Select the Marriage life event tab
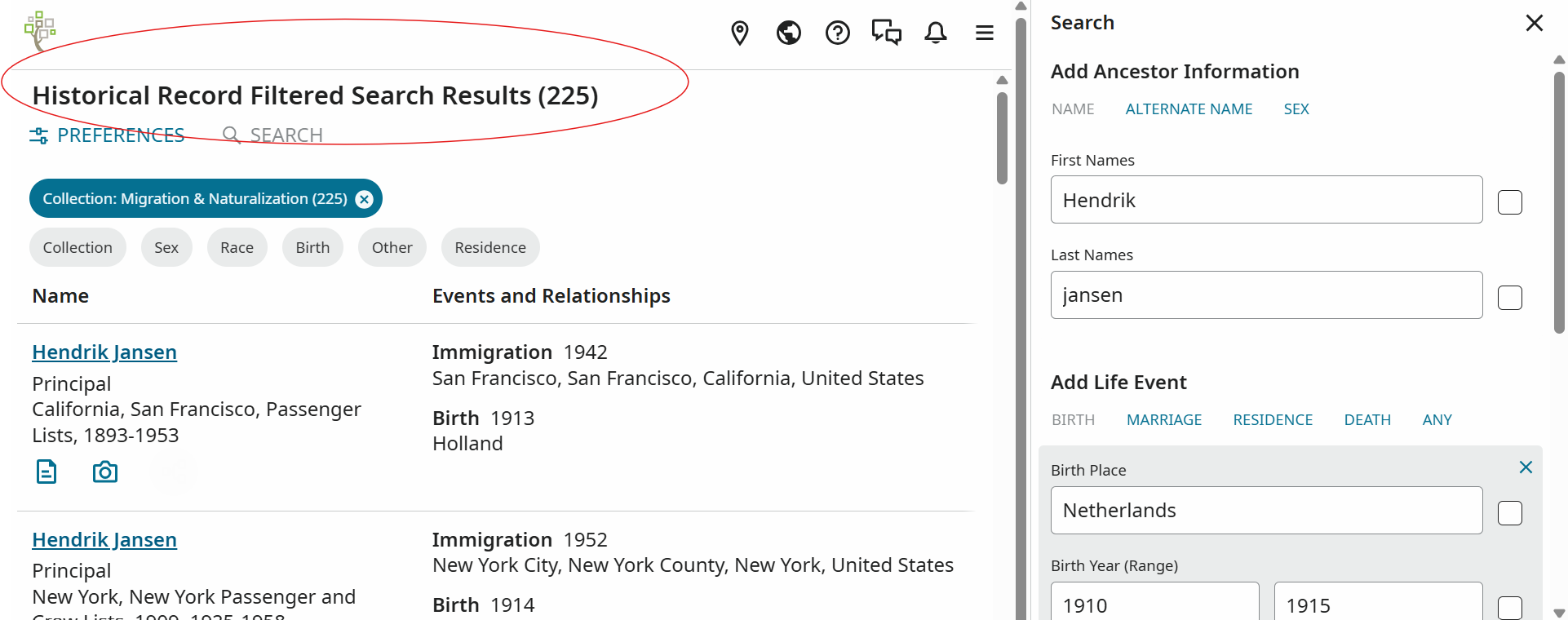1568x620 pixels. coord(1164,420)
